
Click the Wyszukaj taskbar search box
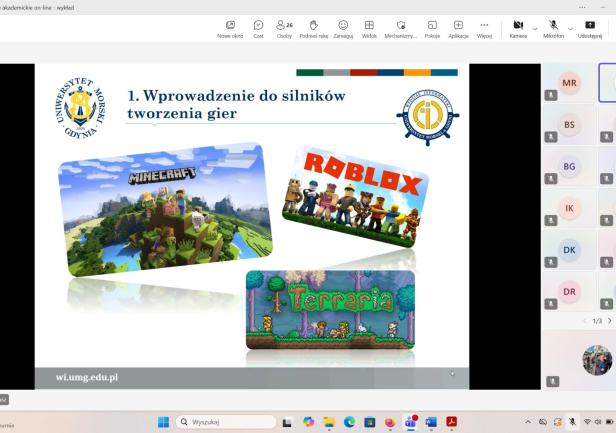tap(224, 422)
